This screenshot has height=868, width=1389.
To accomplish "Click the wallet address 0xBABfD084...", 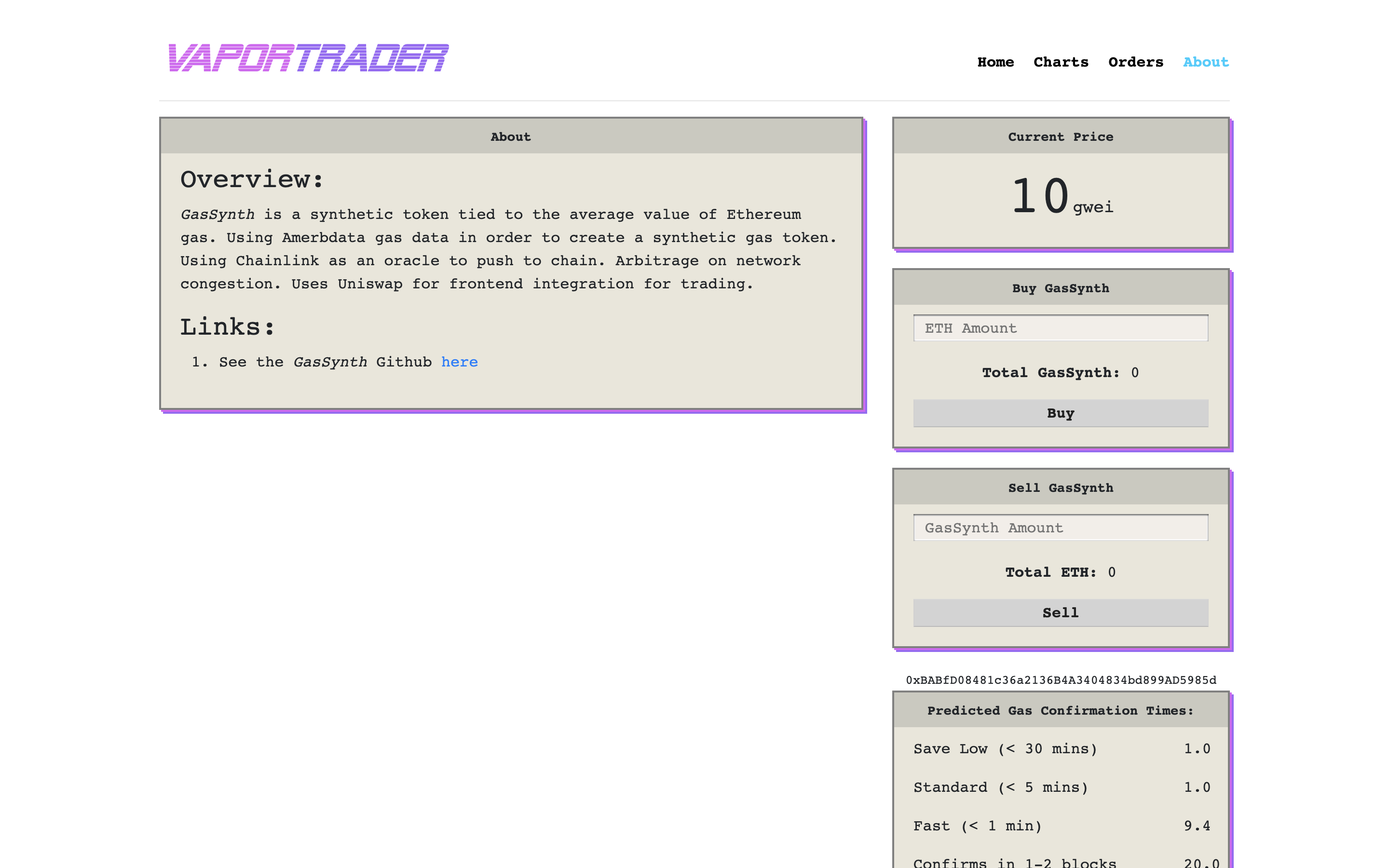I will (1060, 680).
